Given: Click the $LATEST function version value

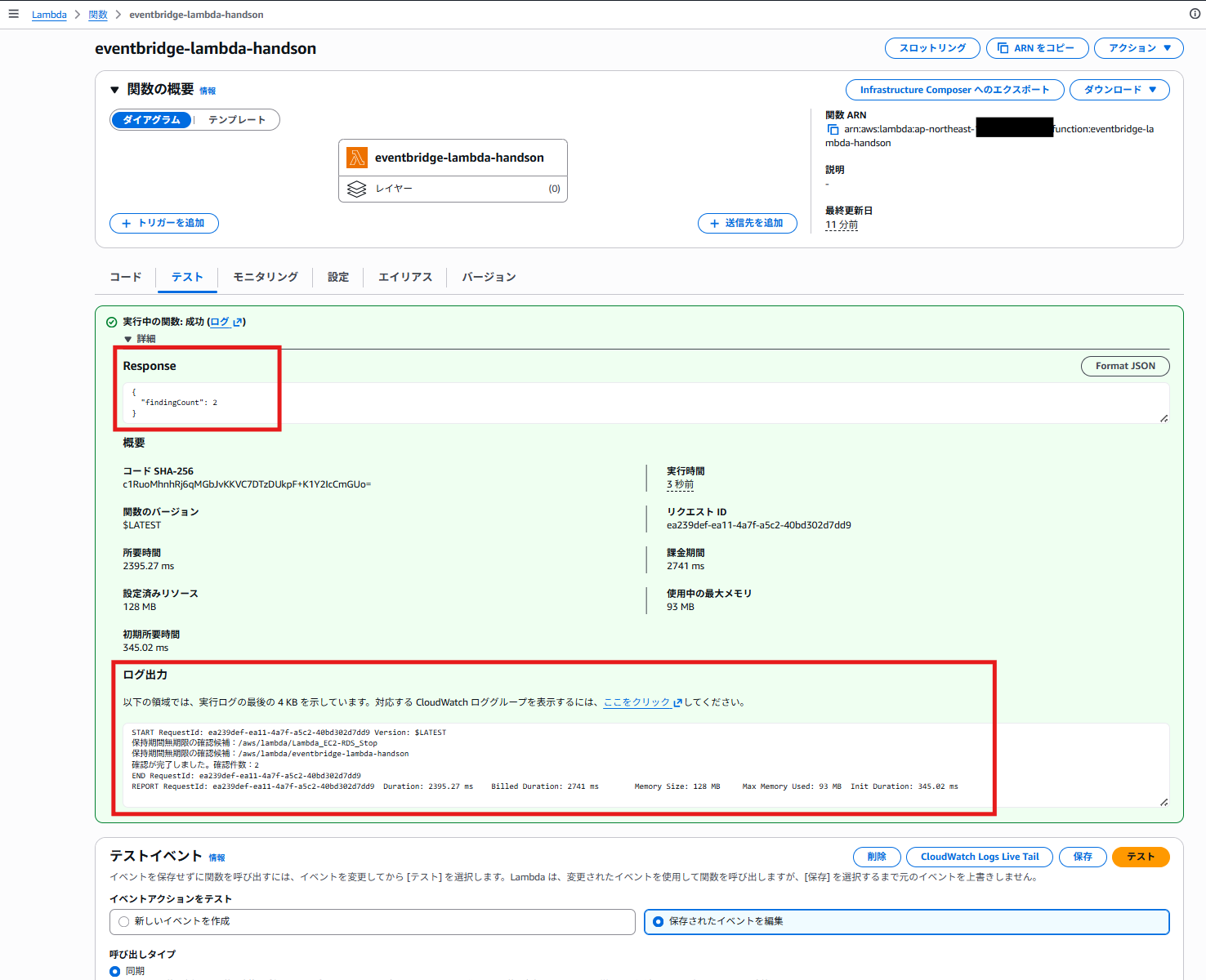Looking at the screenshot, I should tap(142, 525).
